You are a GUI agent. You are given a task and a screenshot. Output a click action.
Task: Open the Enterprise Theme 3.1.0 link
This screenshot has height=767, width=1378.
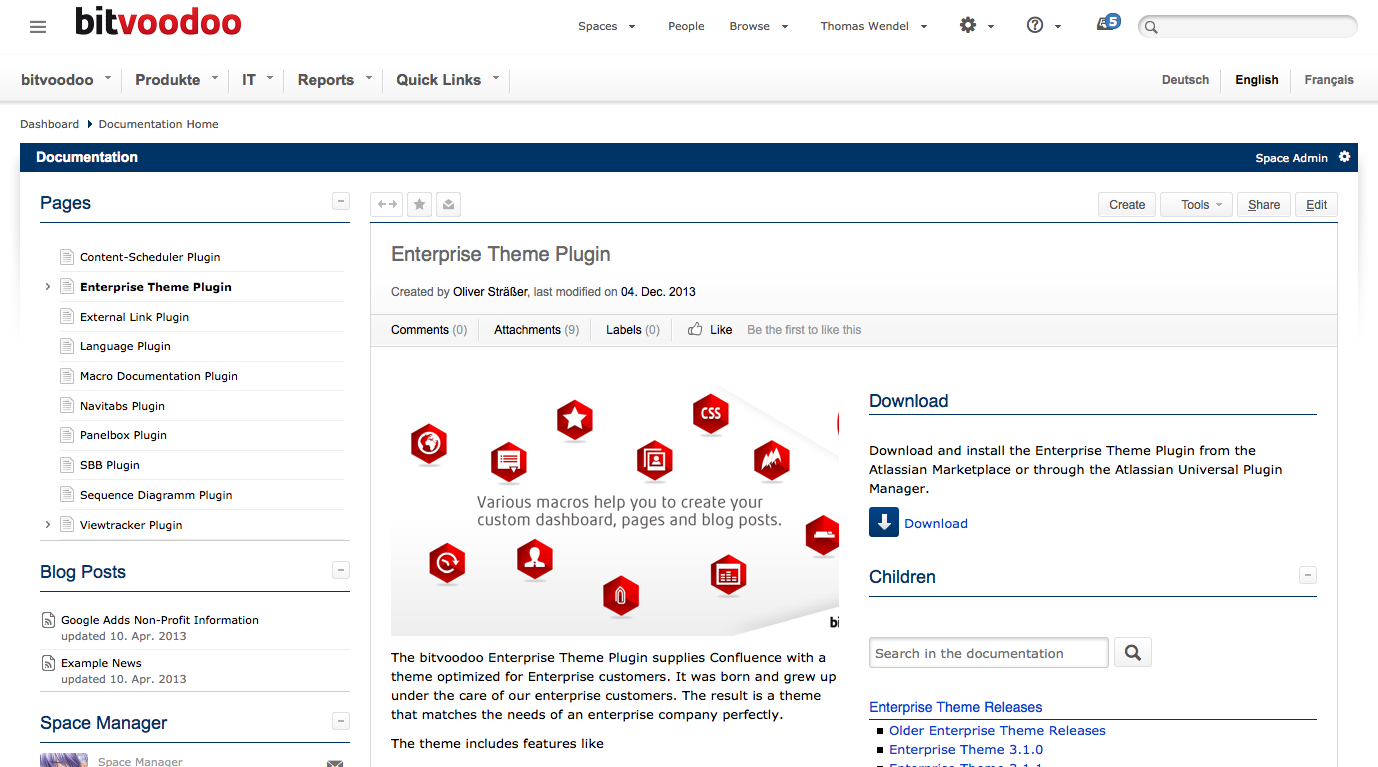(965, 749)
